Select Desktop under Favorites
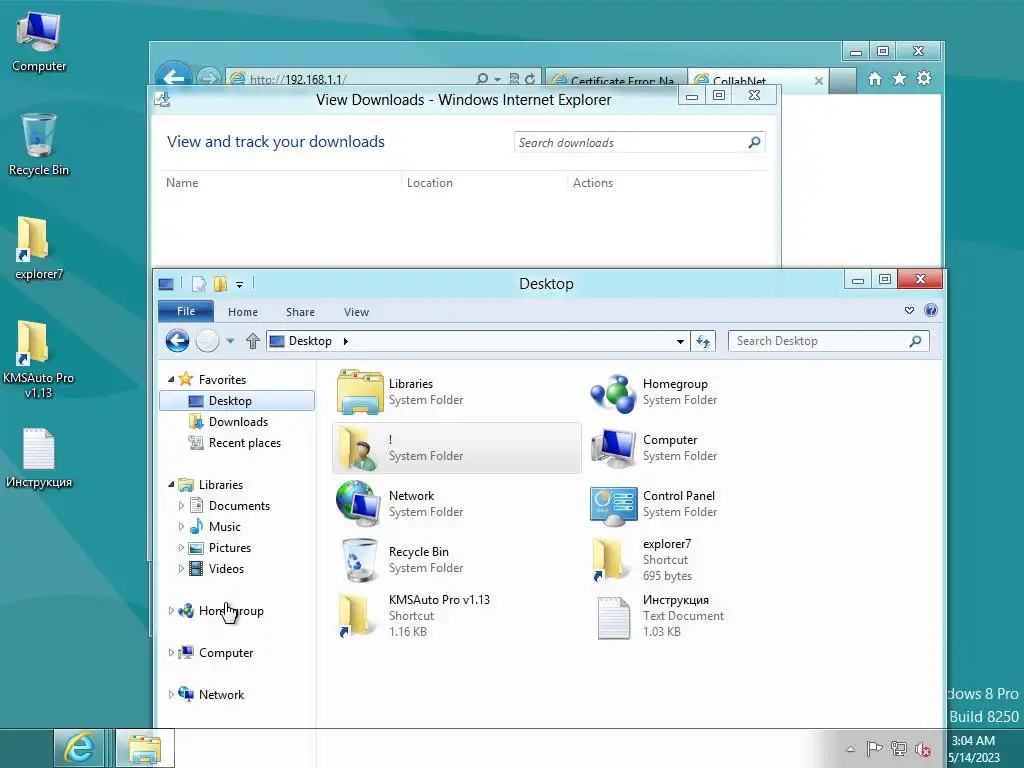Screen dimensions: 1024x768 (x=237, y=400)
